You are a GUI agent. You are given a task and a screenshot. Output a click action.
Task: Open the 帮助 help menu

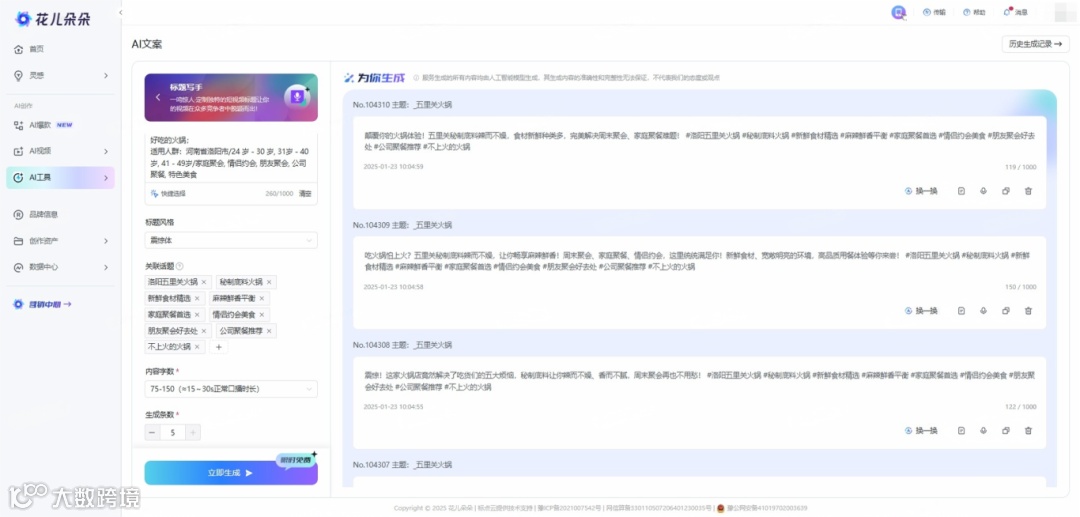click(974, 12)
